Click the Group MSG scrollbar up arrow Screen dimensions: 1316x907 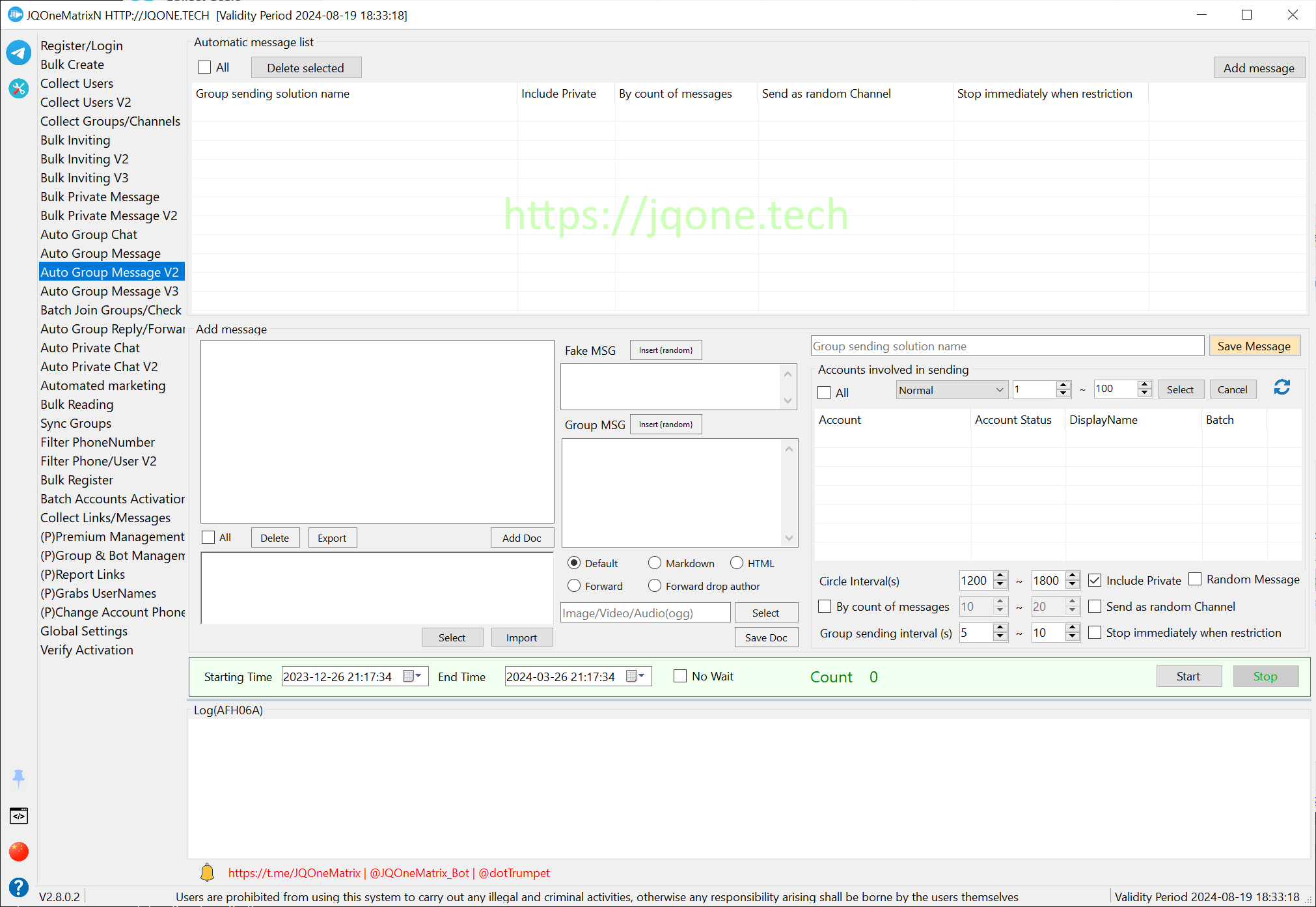click(x=789, y=449)
